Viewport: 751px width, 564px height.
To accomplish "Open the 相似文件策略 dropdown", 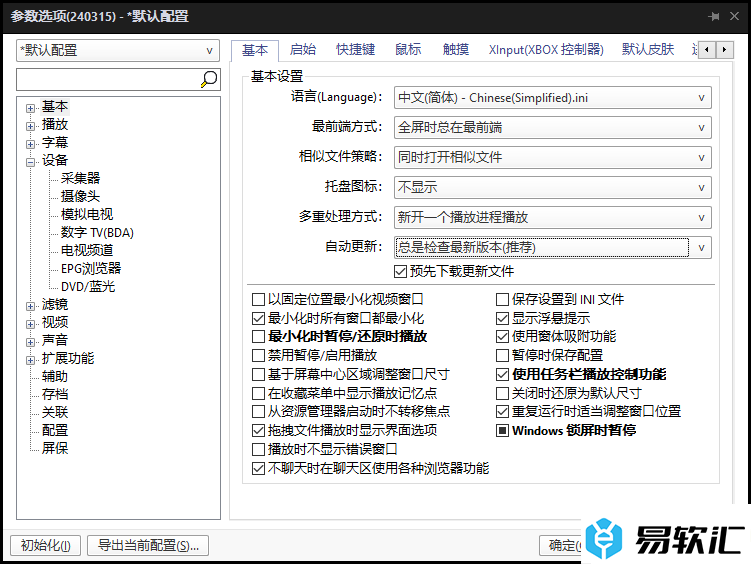I will (x=552, y=158).
